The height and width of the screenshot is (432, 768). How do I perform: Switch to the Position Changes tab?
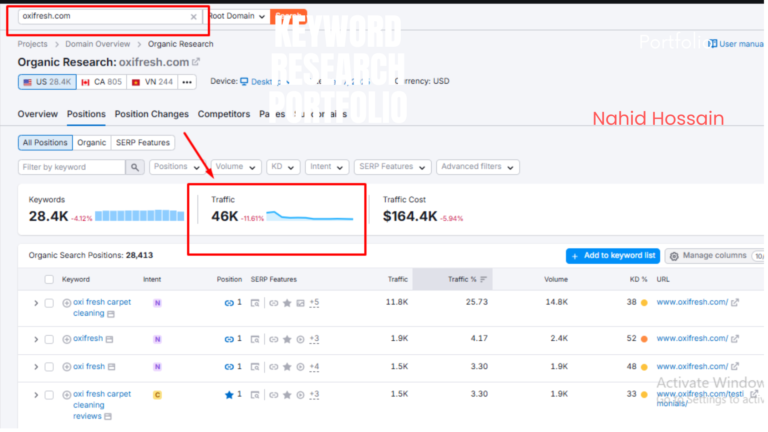coord(151,114)
